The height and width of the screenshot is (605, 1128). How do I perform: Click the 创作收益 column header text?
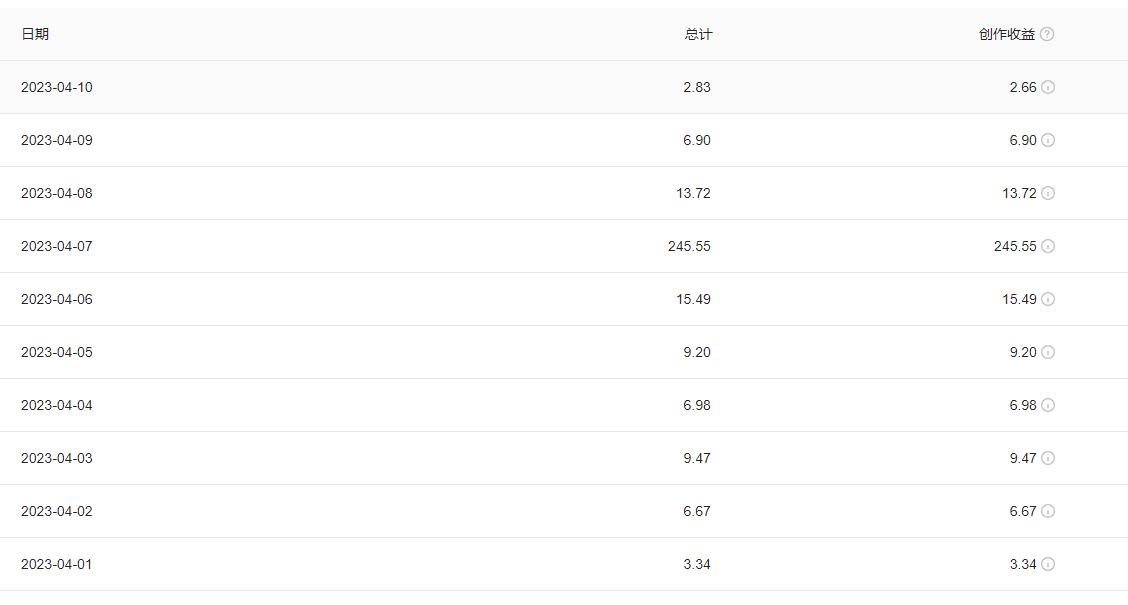point(1006,34)
